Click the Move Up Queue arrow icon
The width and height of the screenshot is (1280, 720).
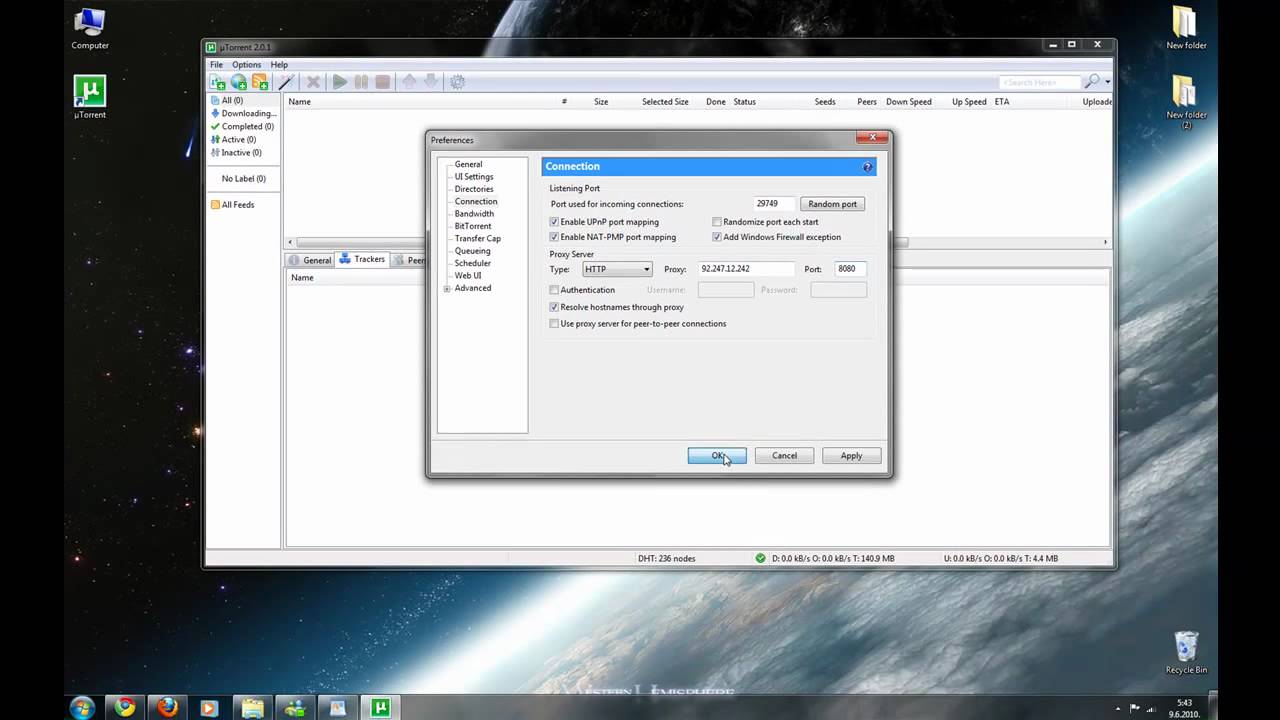[x=409, y=82]
